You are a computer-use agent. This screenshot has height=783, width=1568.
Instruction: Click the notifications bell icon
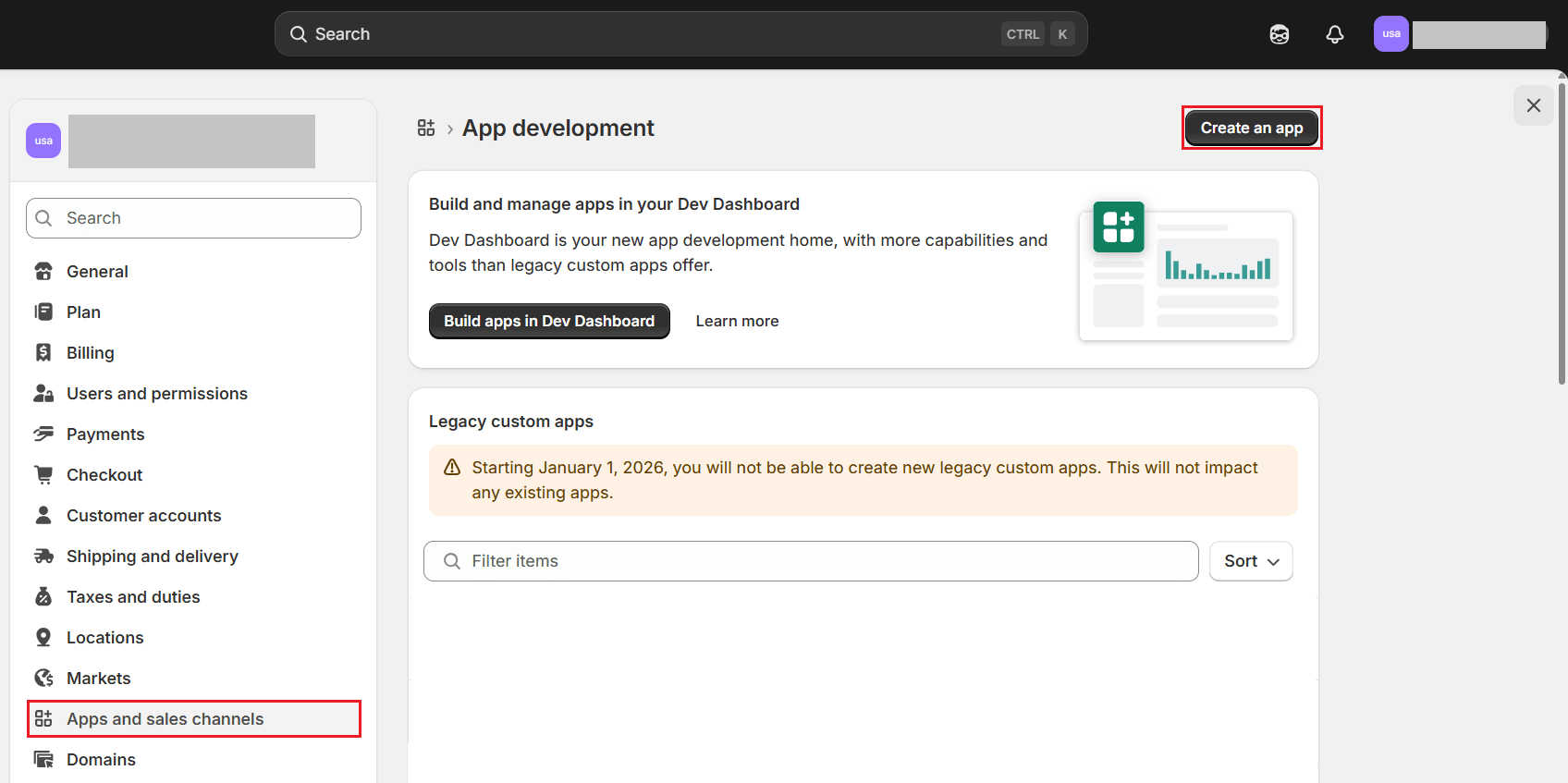1334,34
